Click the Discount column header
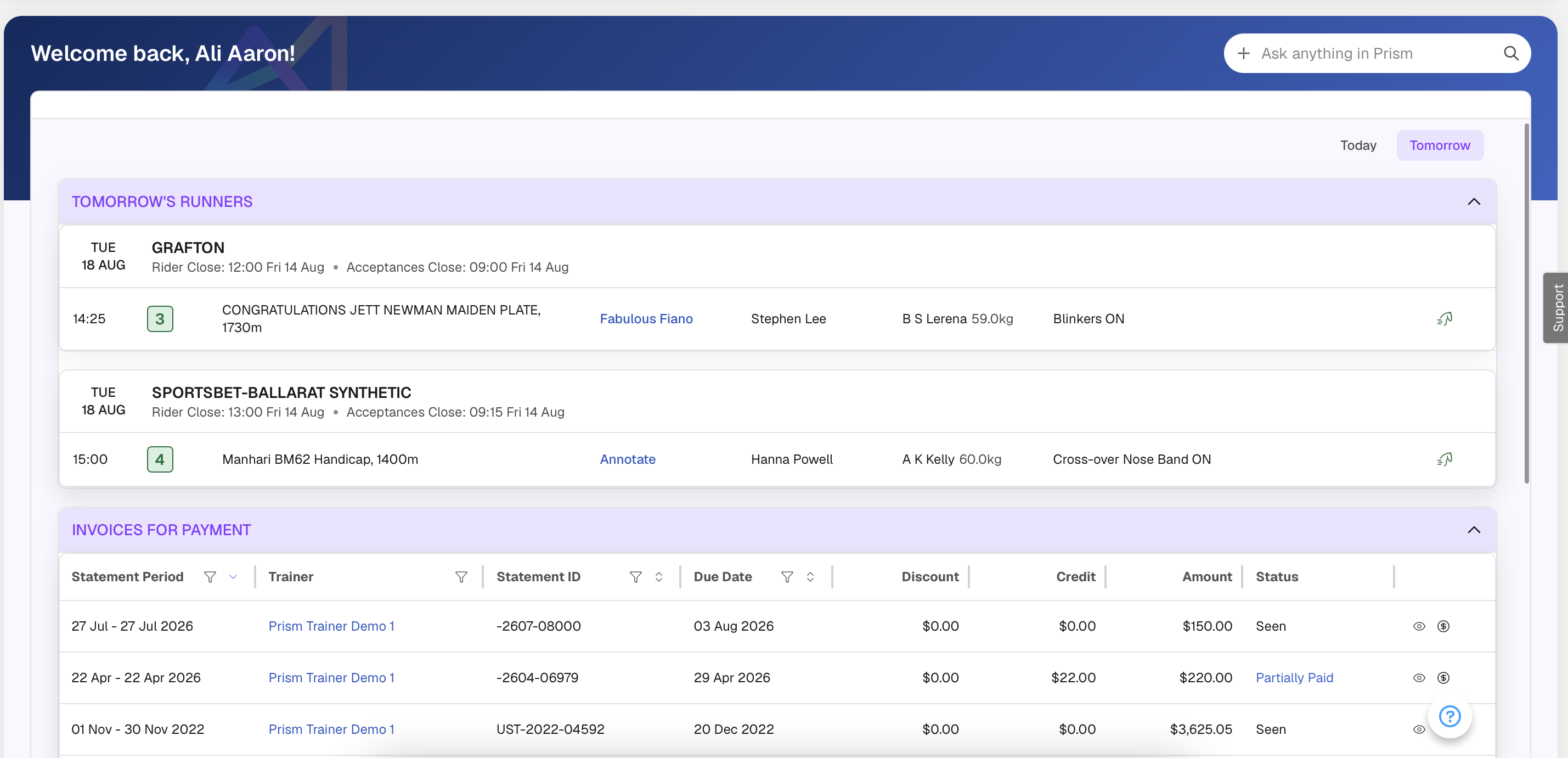Image resolution: width=1568 pixels, height=758 pixels. 929,576
